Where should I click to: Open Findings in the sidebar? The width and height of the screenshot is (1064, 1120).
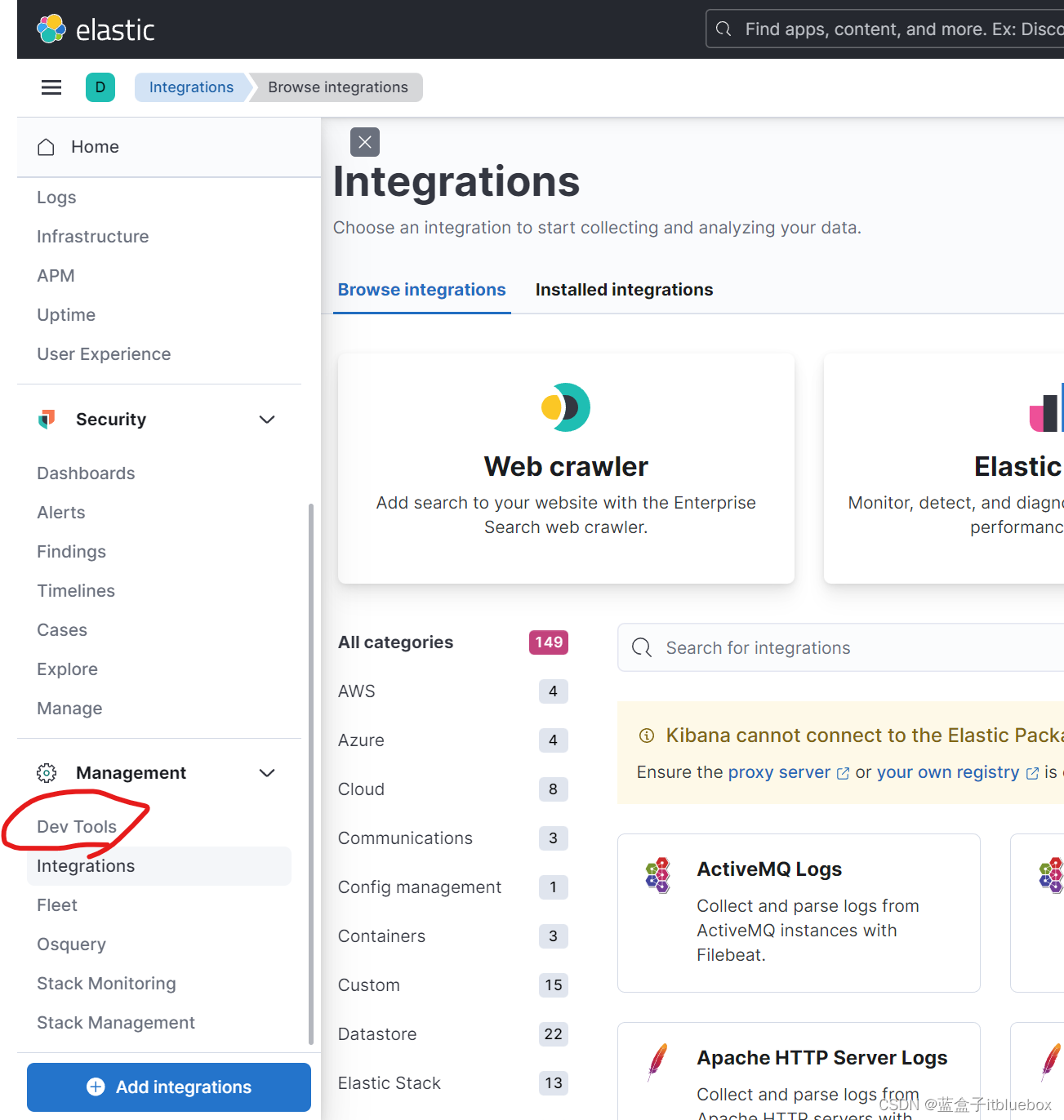pyautogui.click(x=71, y=552)
